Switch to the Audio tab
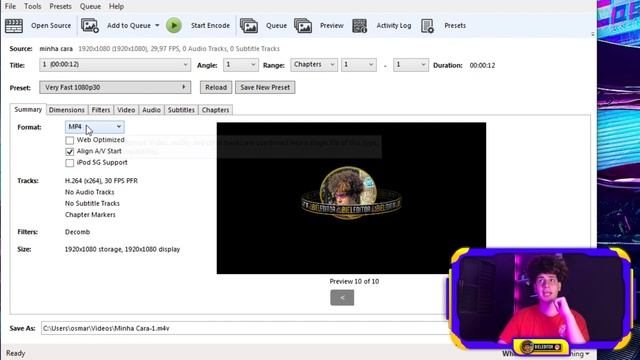The image size is (640, 360). coord(151,110)
